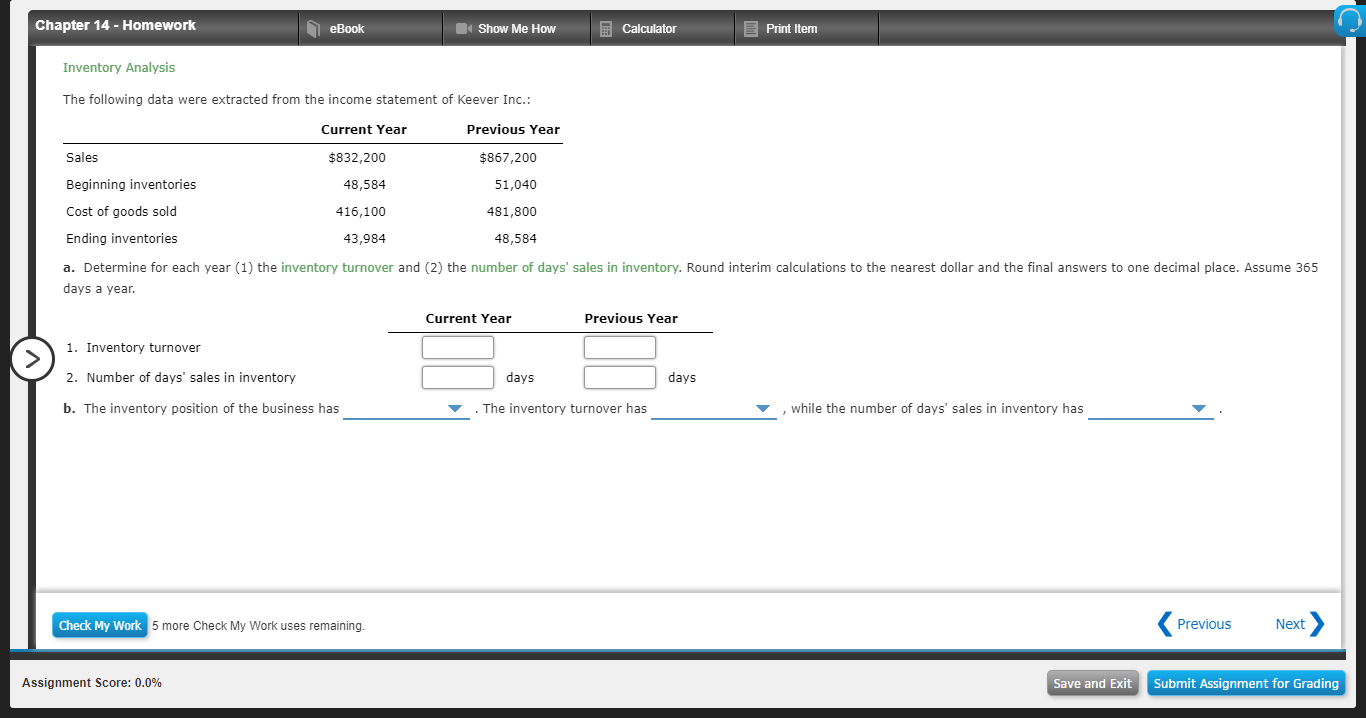Click Save and Exit
The height and width of the screenshot is (718, 1366).
[x=1093, y=683]
